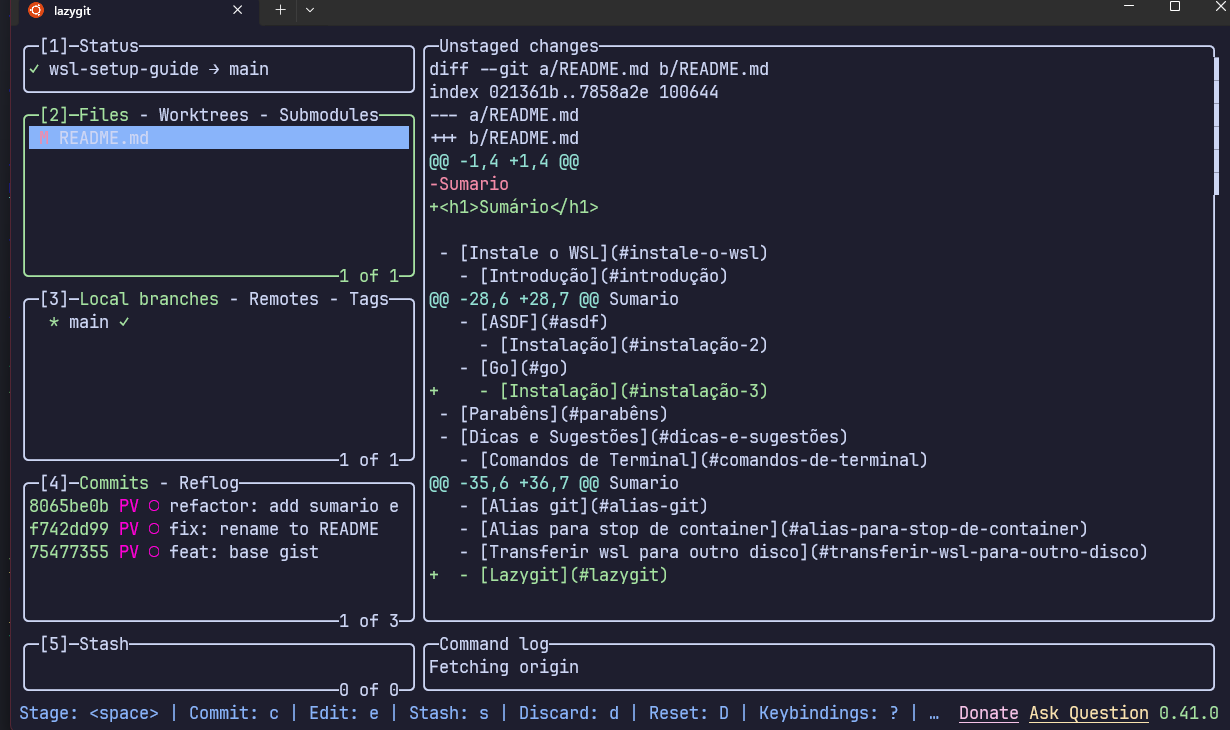The image size is (1230, 730).
Task: Click the commit graph circle for 8065be0b
Action: [x=154, y=506]
